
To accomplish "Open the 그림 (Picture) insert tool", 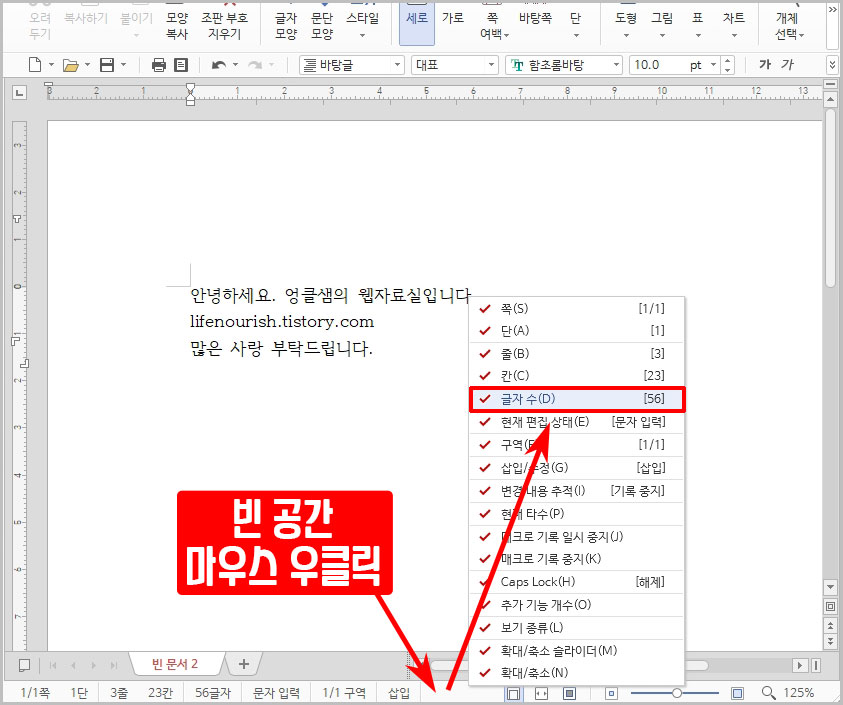I will point(661,20).
